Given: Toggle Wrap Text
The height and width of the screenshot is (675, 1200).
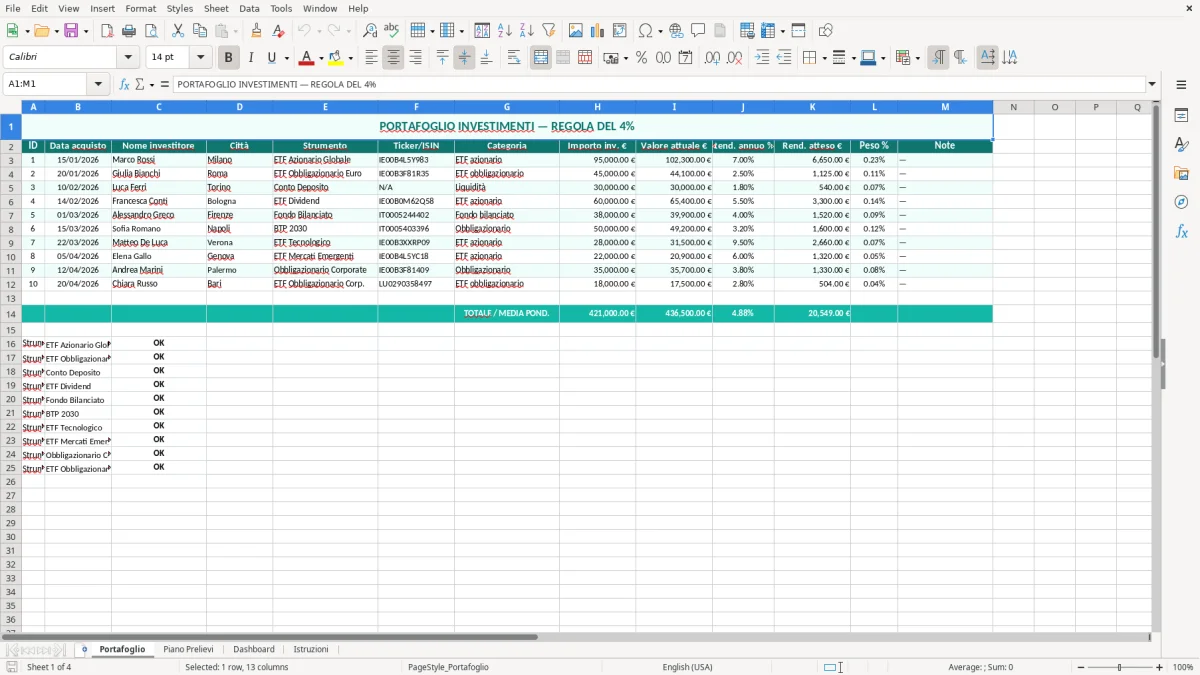Looking at the screenshot, I should 514,58.
